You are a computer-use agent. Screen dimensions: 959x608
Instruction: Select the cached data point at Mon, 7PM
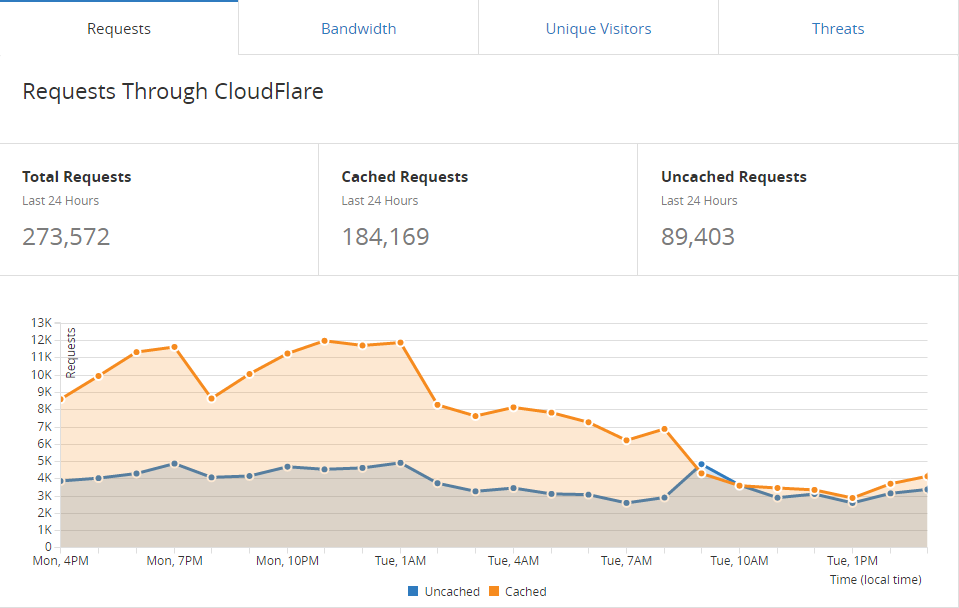(x=174, y=347)
